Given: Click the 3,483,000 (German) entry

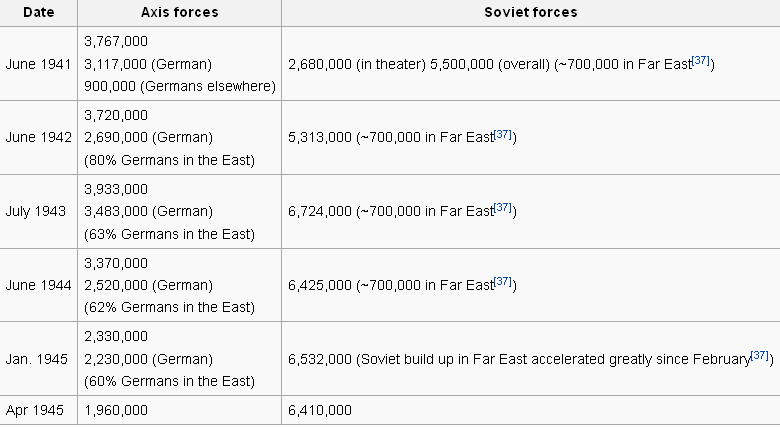Looking at the screenshot, I should (x=148, y=212).
